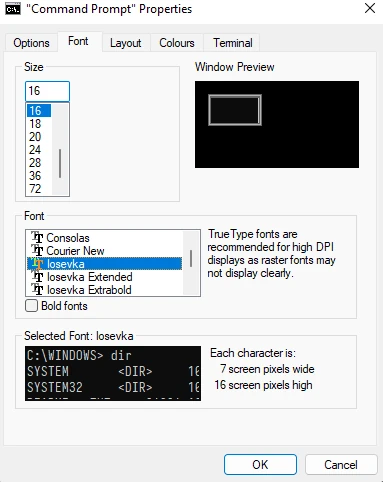383x482 pixels.
Task: Set font size to 72
Action: 39,189
